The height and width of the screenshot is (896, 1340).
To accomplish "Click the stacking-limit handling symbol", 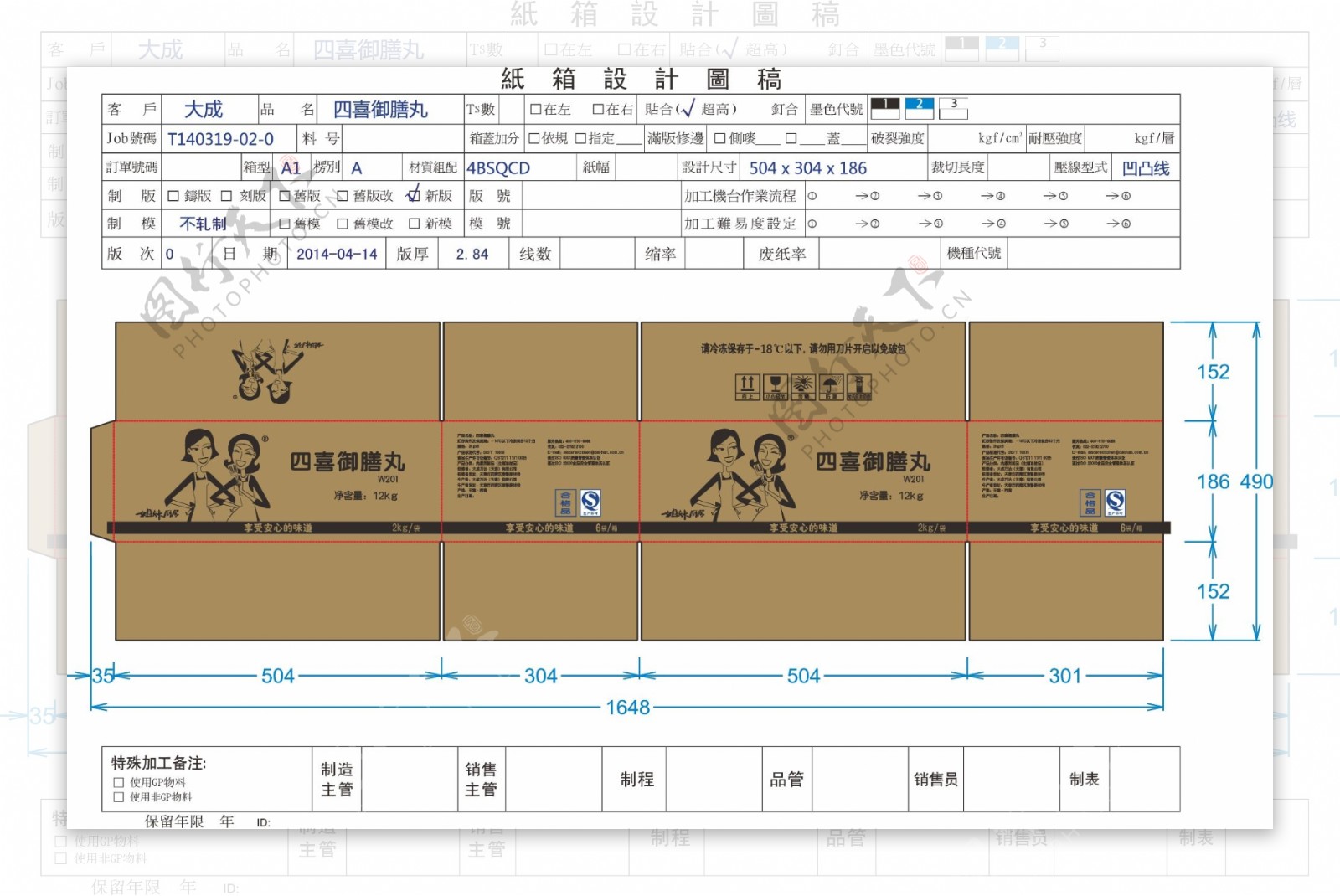I will point(858,387).
